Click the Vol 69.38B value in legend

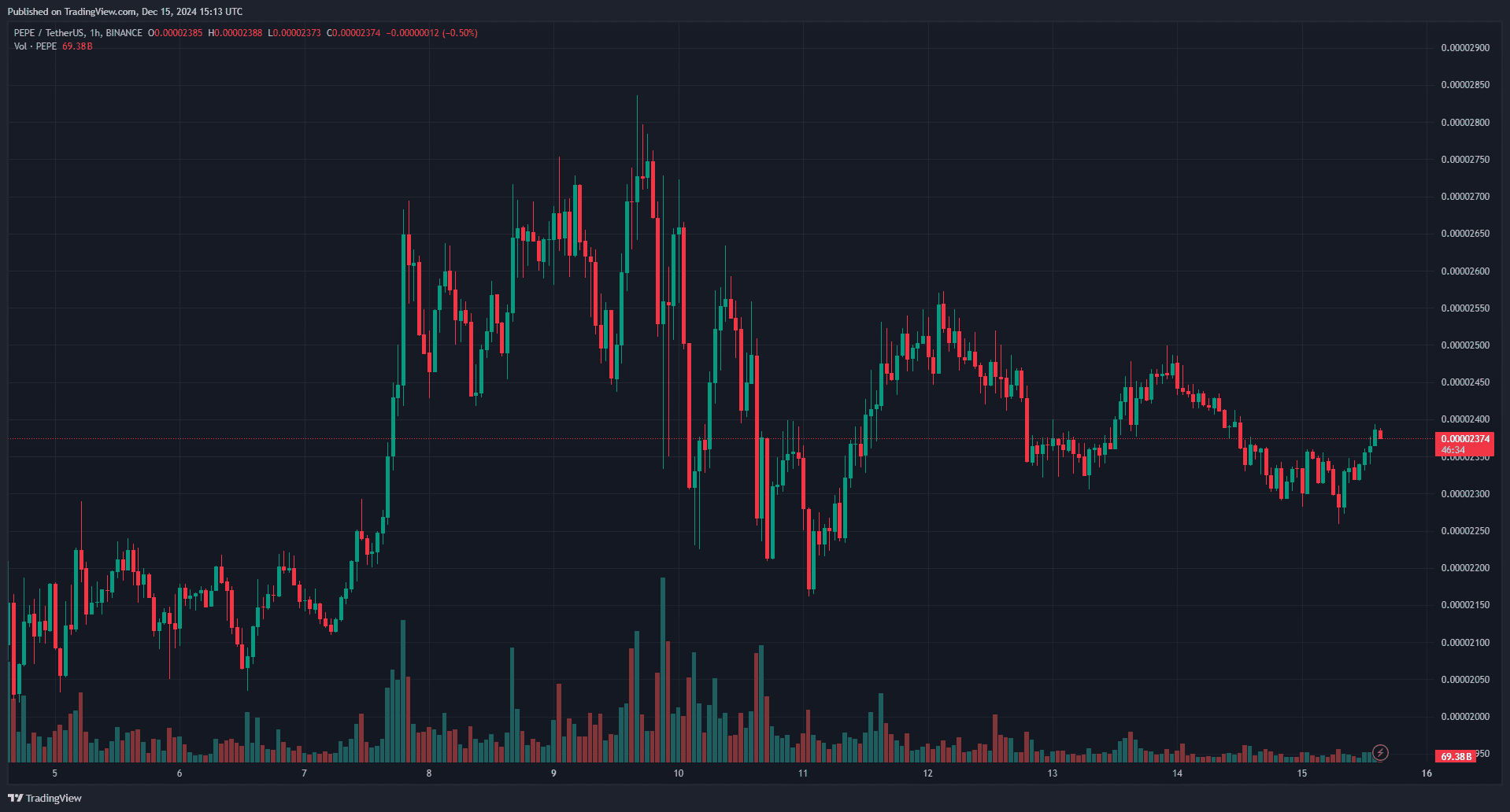click(x=77, y=46)
